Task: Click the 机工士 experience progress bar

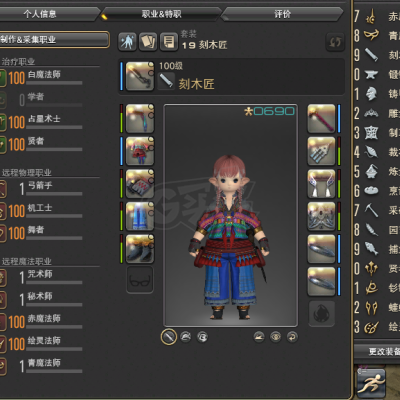Action: click(54, 216)
